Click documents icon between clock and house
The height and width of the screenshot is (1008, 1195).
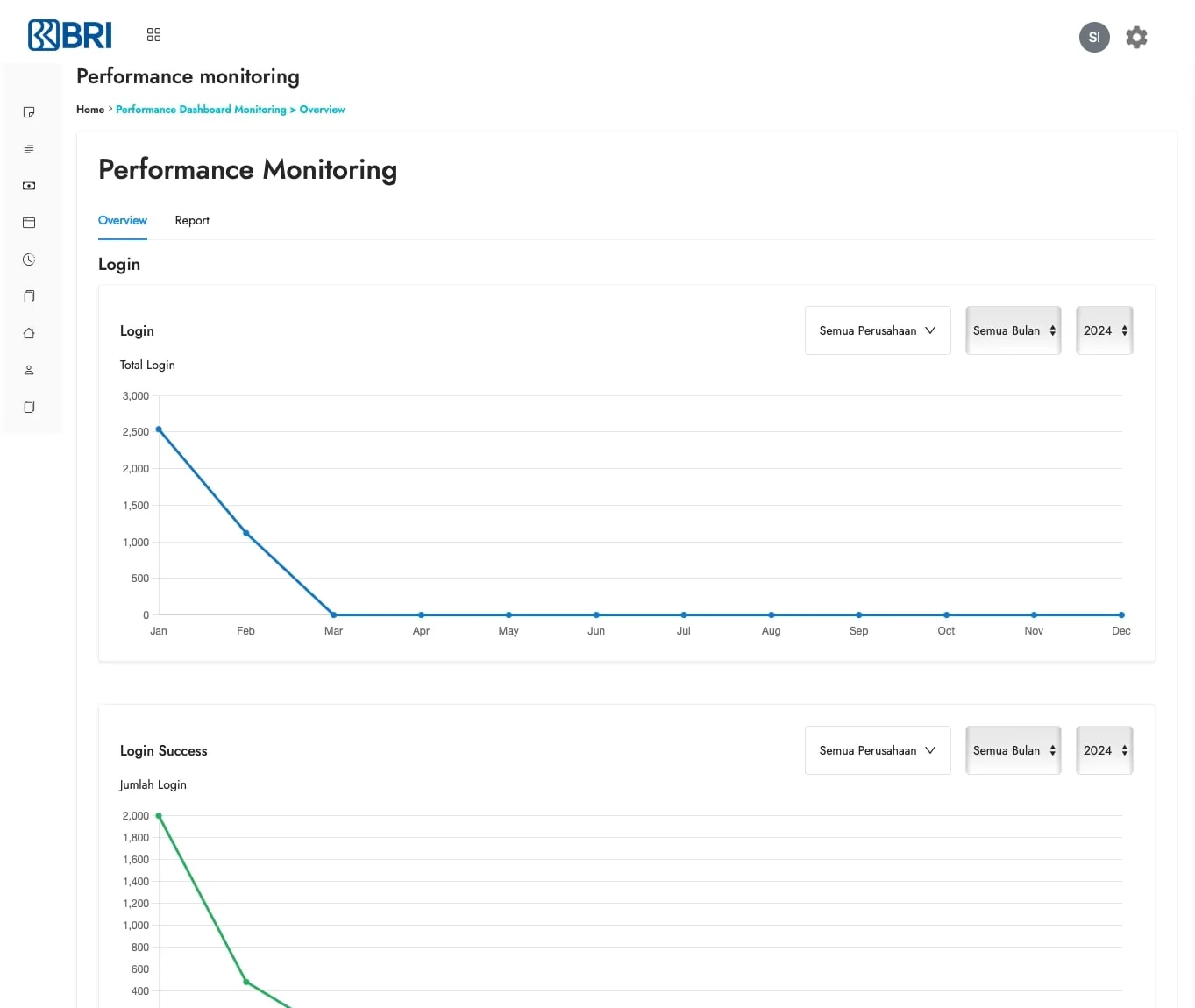coord(29,296)
